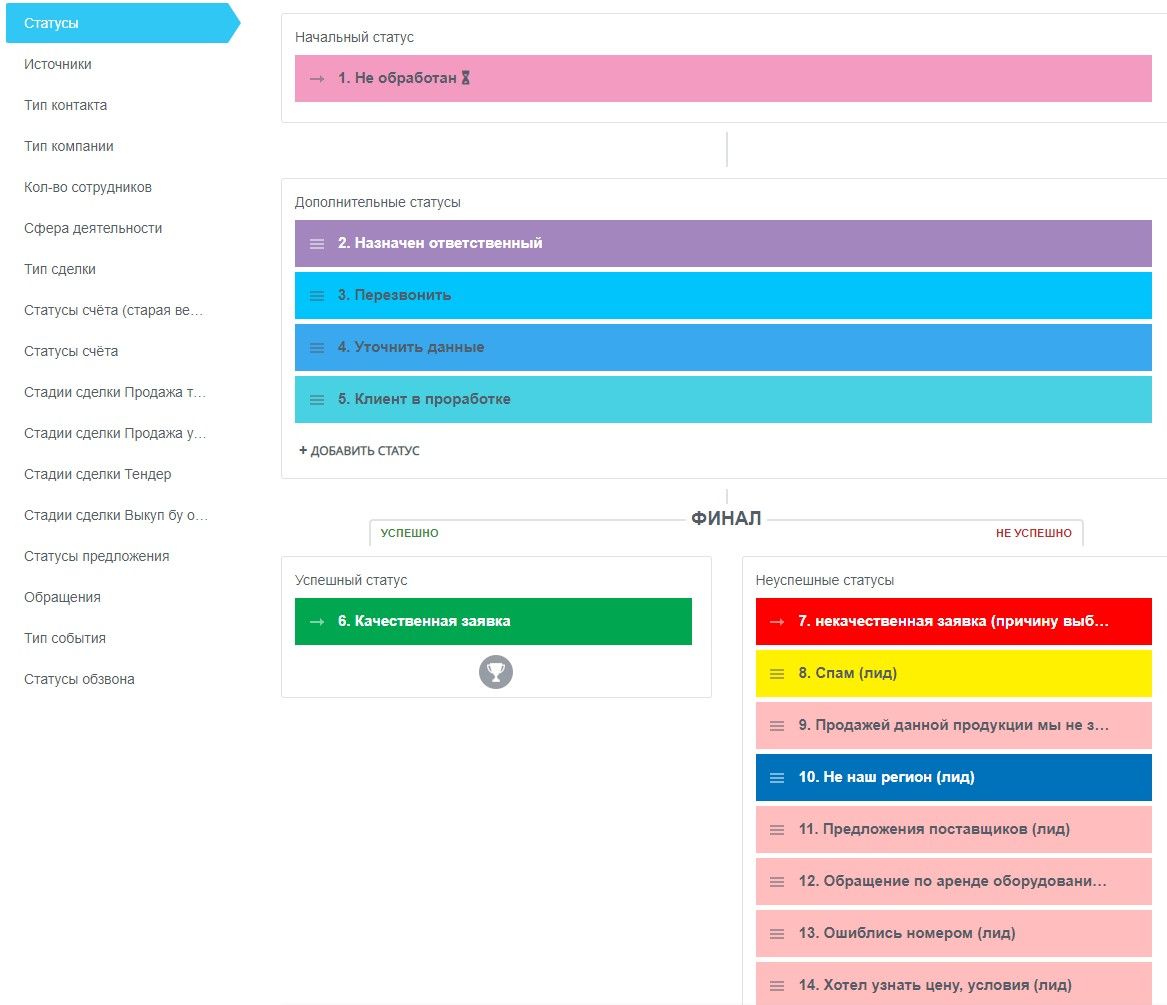Screen dimensions: 1167x1005
Task: Click green Качественная заявка status bar
Action: 493,622
